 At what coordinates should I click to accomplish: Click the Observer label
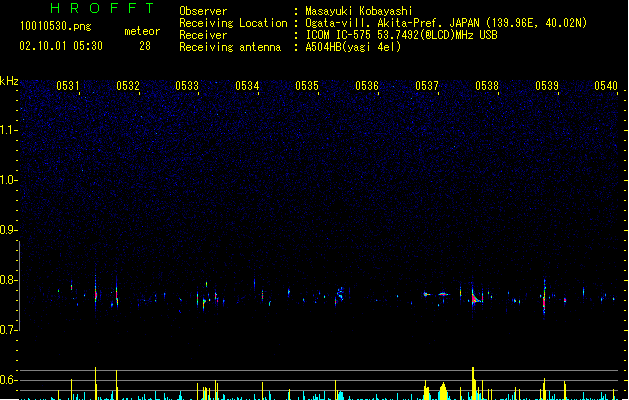click(203, 11)
